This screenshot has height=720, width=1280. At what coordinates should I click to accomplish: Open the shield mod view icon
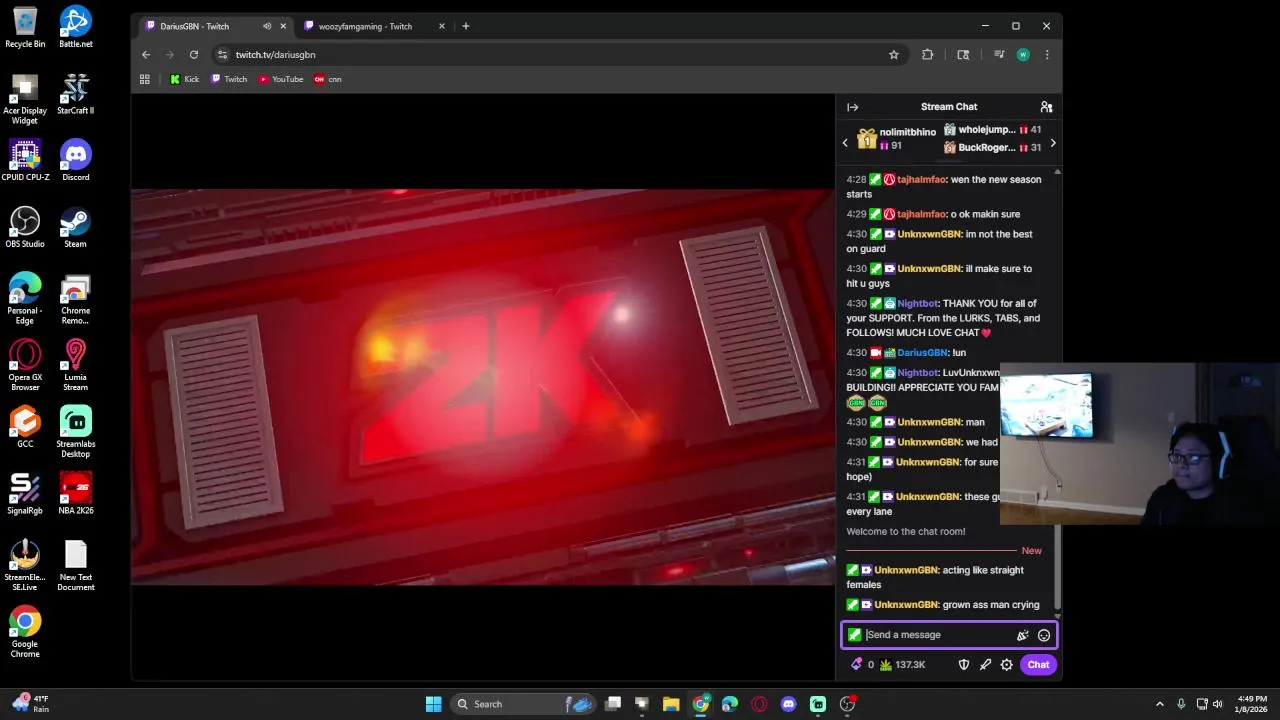pos(964,664)
